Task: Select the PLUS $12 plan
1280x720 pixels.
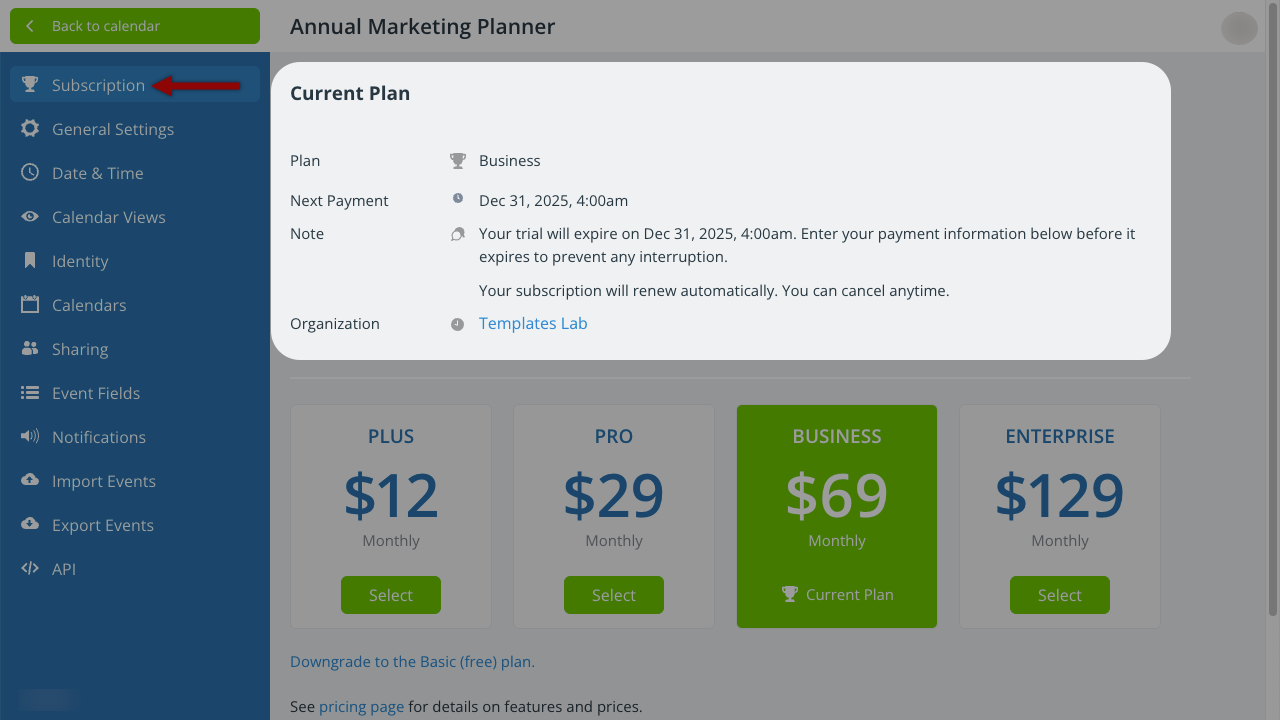Action: [391, 595]
